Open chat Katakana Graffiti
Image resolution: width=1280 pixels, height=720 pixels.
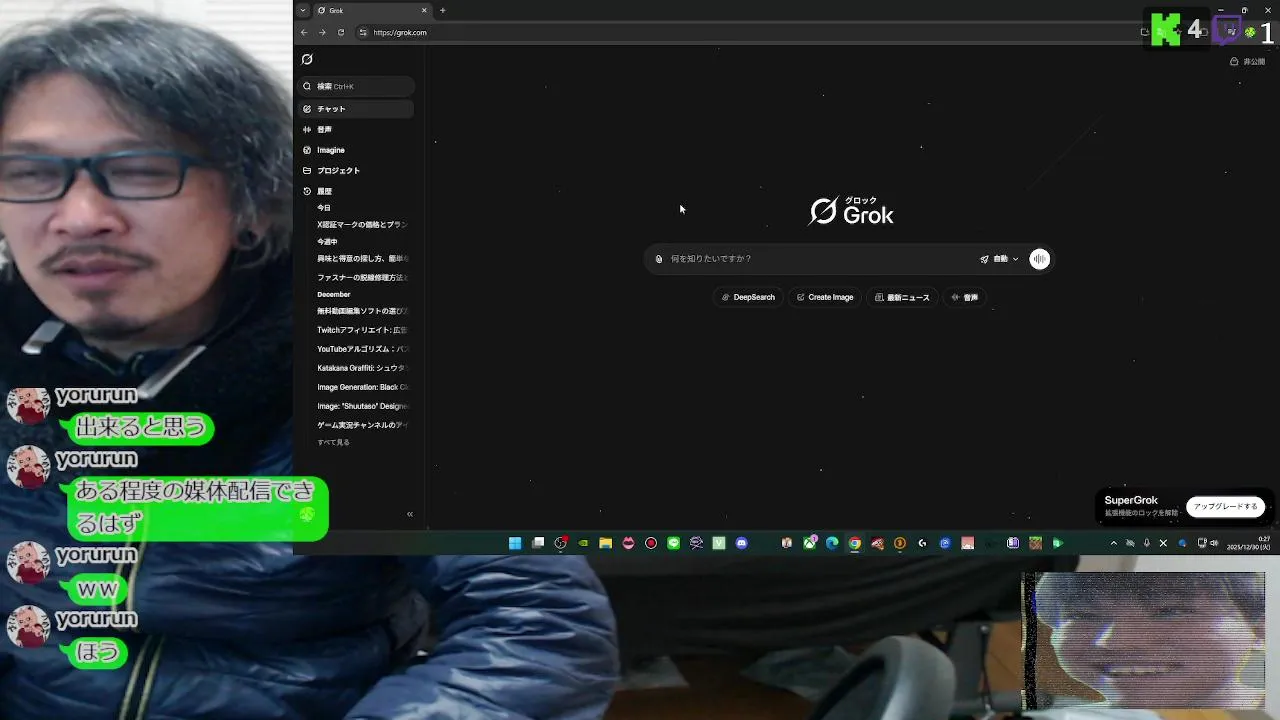coord(362,368)
